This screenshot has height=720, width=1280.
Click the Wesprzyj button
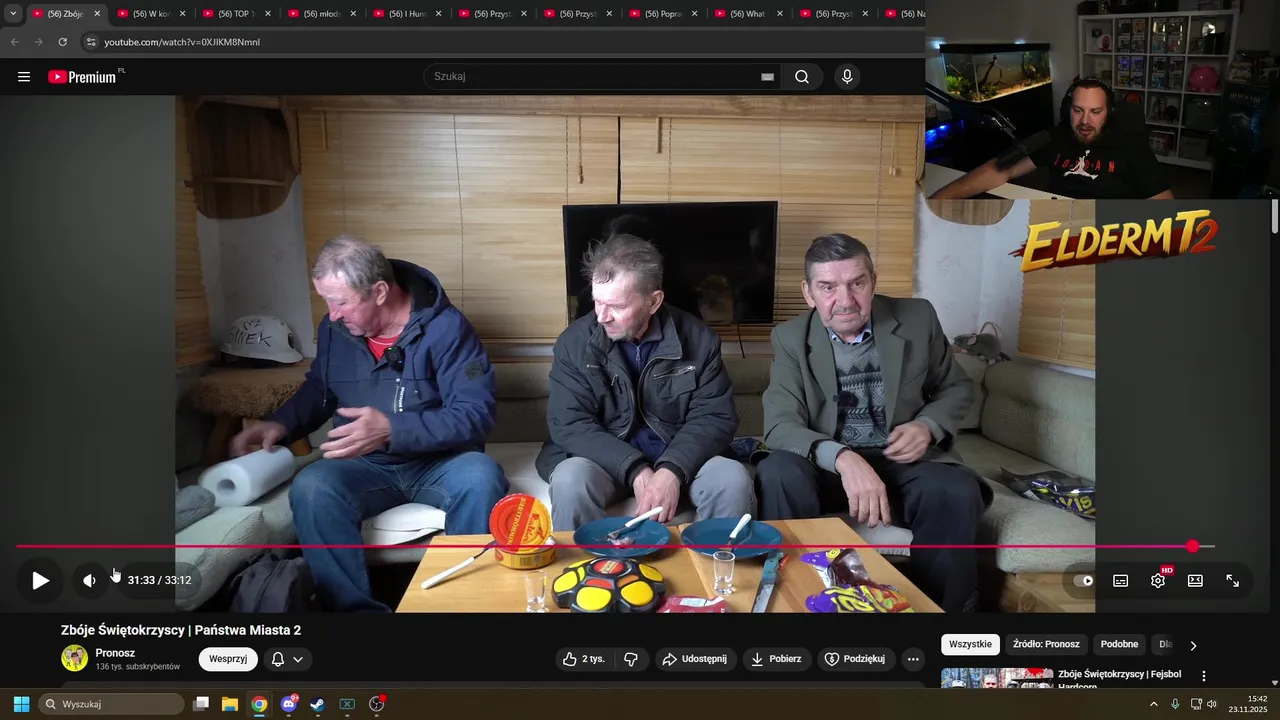(228, 659)
